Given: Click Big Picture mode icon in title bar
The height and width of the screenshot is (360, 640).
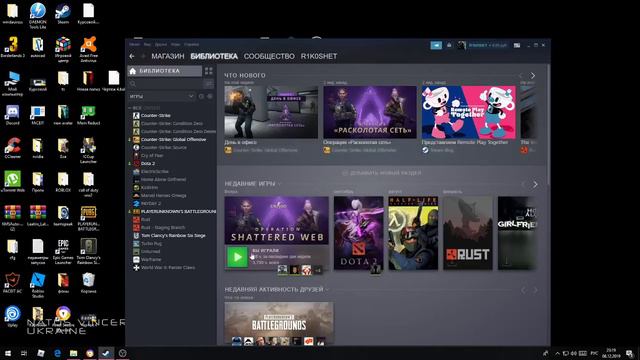Looking at the screenshot, I should (x=517, y=45).
